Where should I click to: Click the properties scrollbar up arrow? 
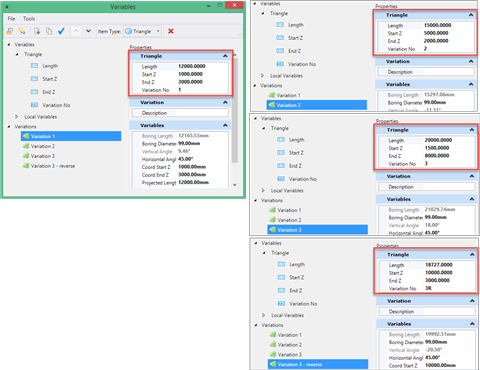(235, 55)
